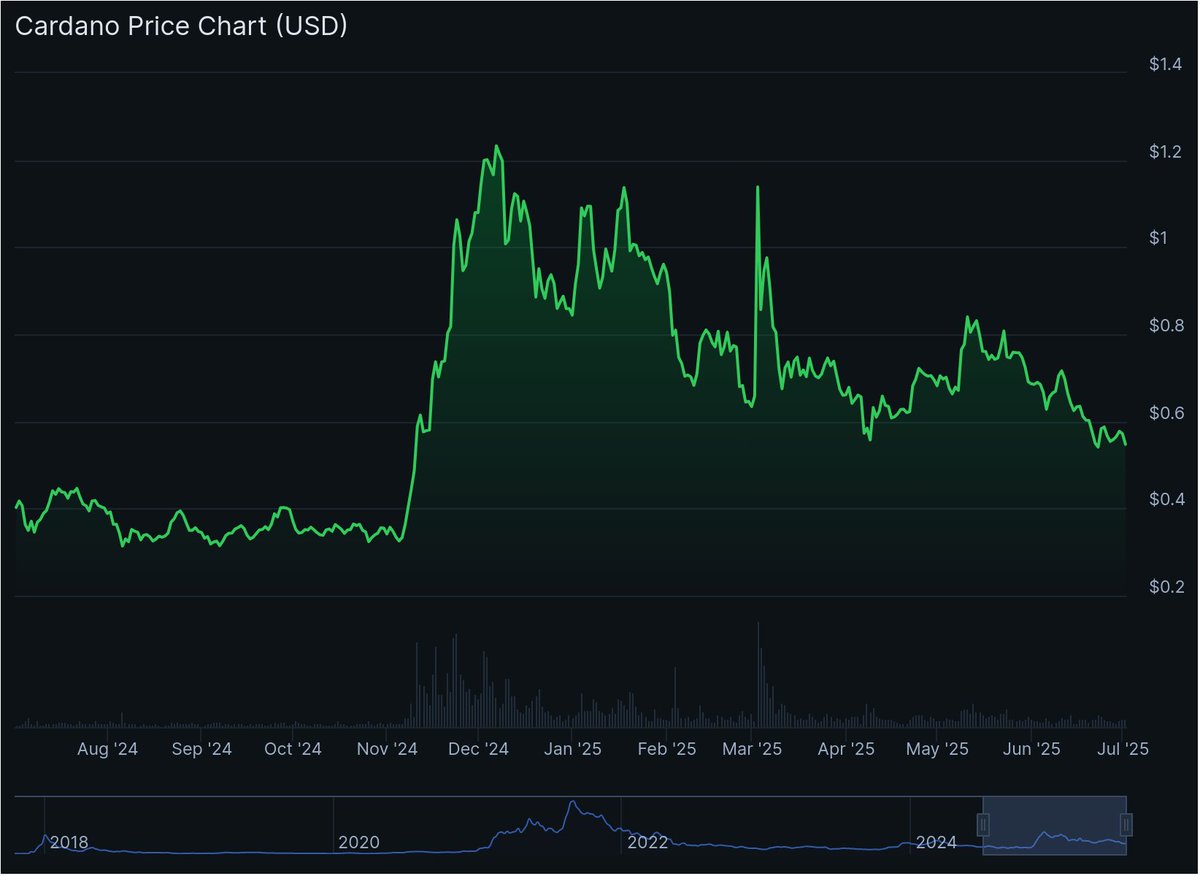Click the Jan '25 axis label
Screen dimensions: 1200x876
tap(572, 748)
